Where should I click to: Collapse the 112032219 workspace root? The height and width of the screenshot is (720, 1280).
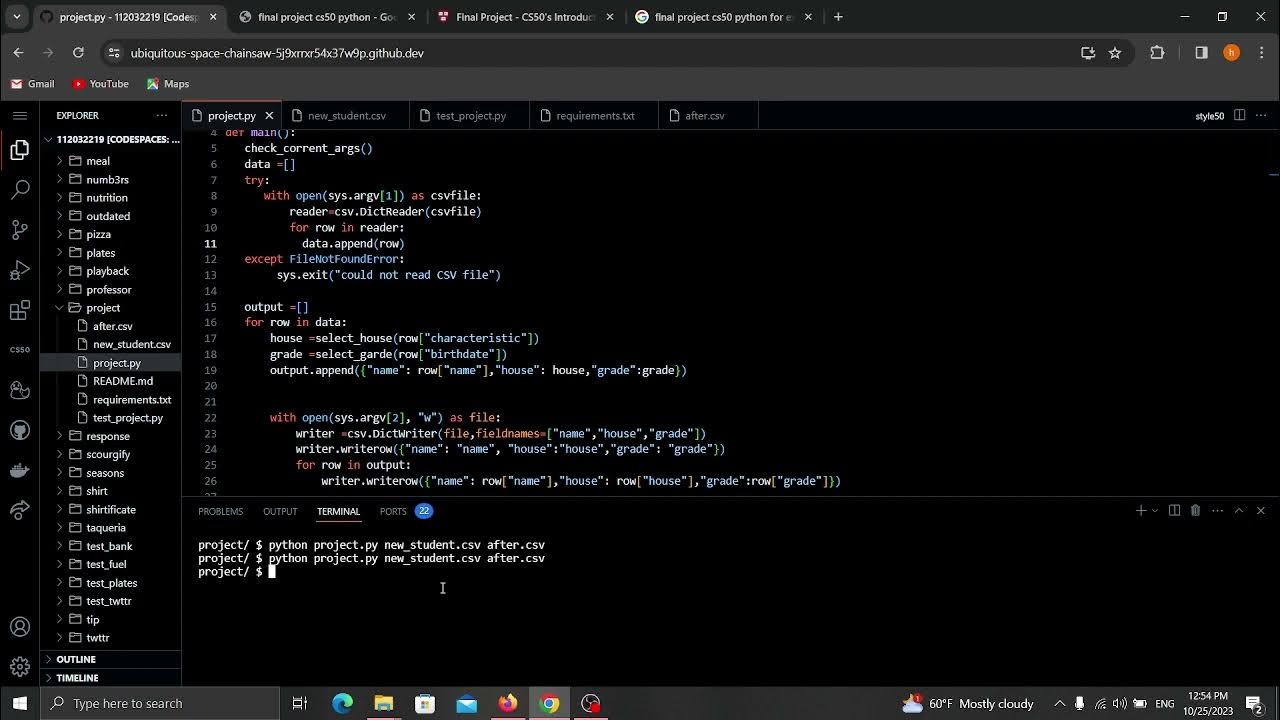110,140
